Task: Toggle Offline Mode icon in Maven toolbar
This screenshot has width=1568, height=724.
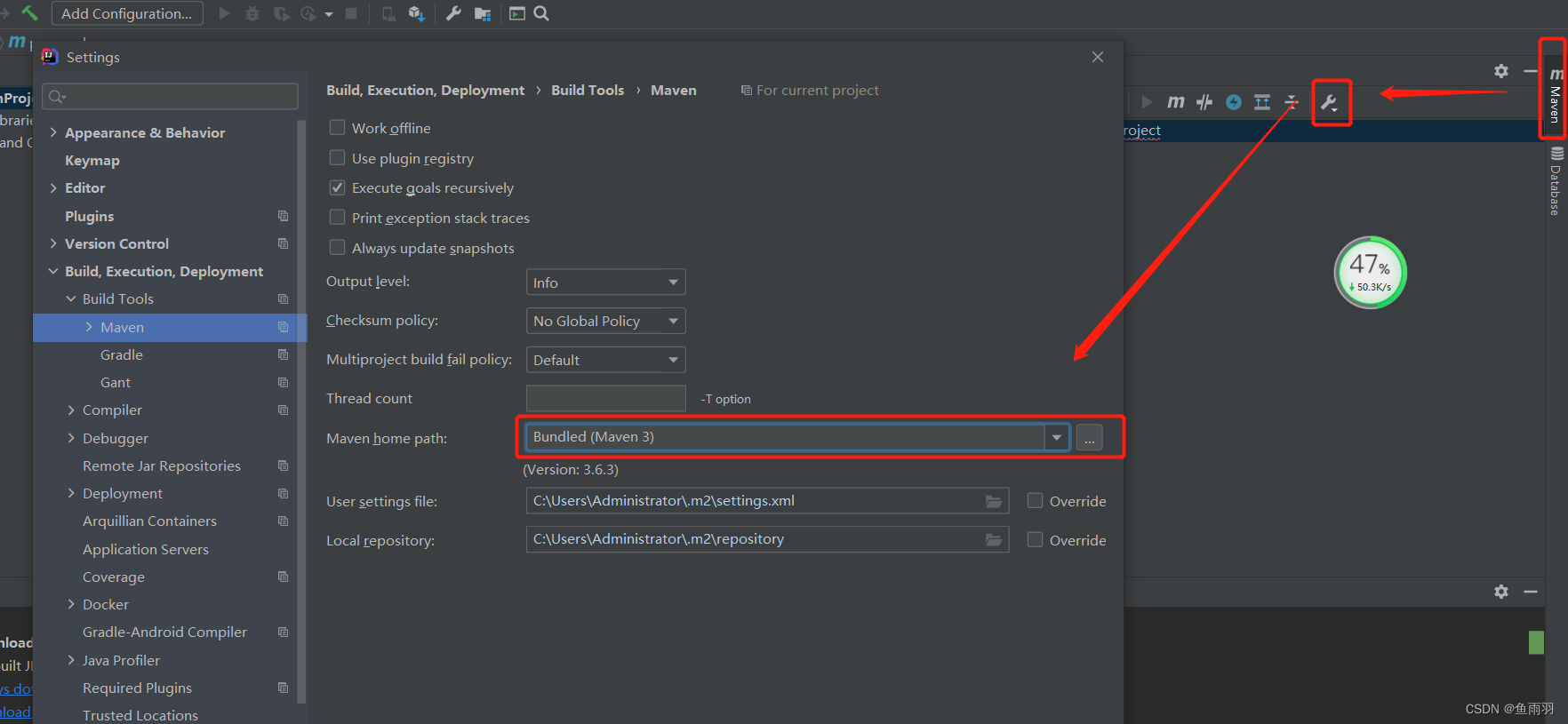Action: (1204, 102)
